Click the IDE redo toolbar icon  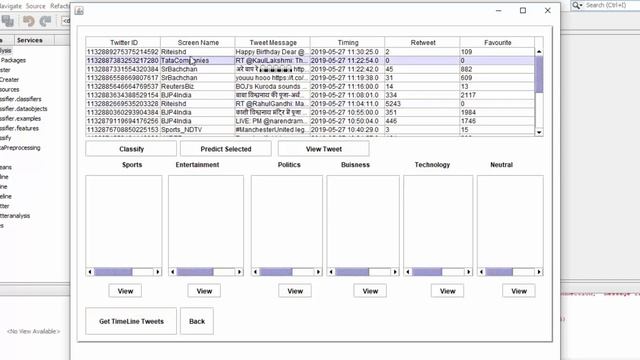(x=45, y=20)
